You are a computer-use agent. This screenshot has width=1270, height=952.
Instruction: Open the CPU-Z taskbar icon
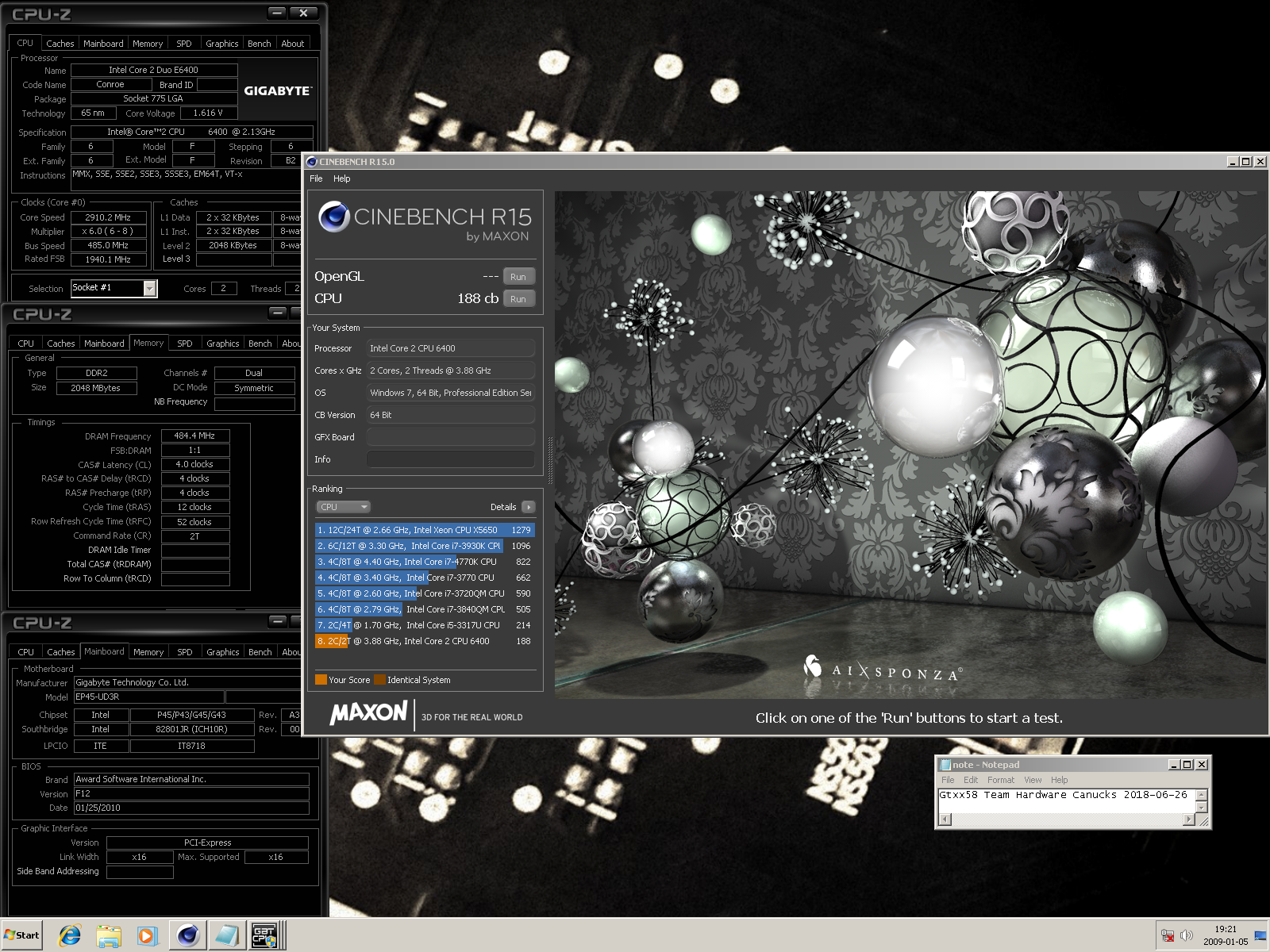coord(265,935)
